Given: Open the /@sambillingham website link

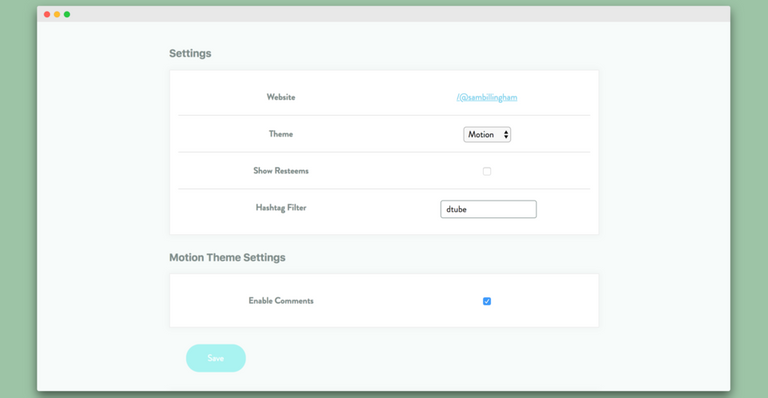Looking at the screenshot, I should 487,97.
